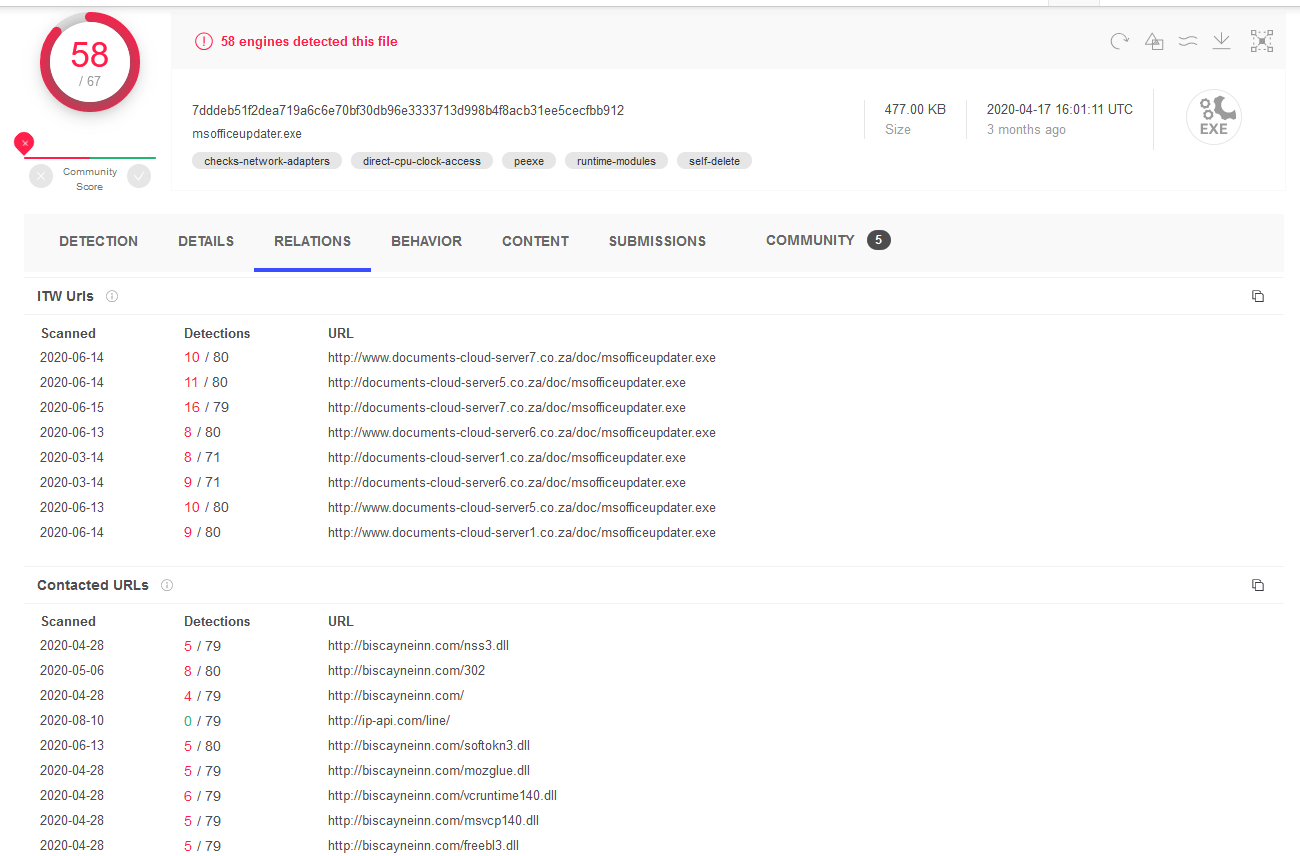
Task: Open the biscayneinn.com/nss3.dll contacted URL
Action: coord(418,645)
